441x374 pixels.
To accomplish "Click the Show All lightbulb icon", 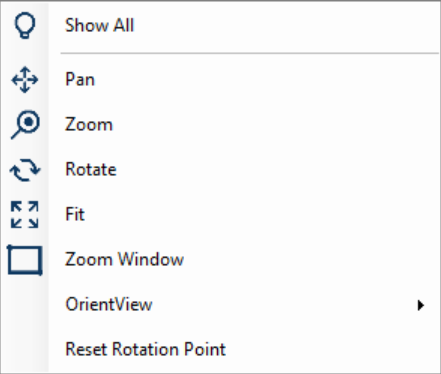I will (25, 25).
